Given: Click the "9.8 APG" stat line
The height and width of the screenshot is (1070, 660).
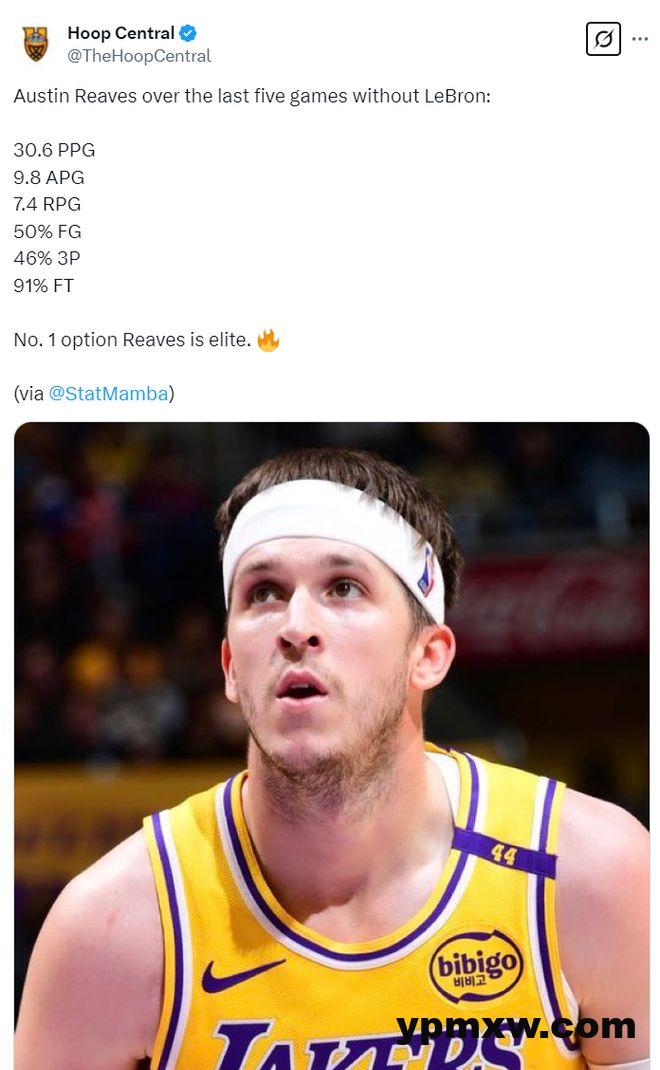Looking at the screenshot, I should (49, 177).
